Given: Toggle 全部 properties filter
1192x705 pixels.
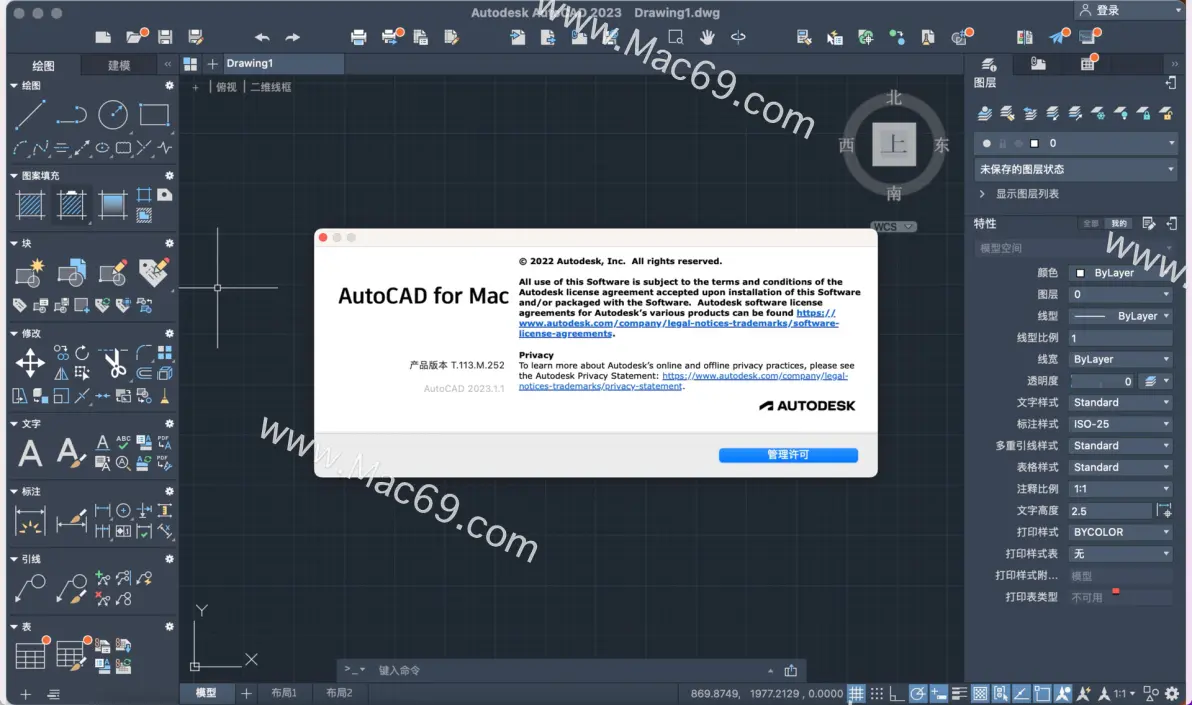Looking at the screenshot, I should (x=1091, y=224).
